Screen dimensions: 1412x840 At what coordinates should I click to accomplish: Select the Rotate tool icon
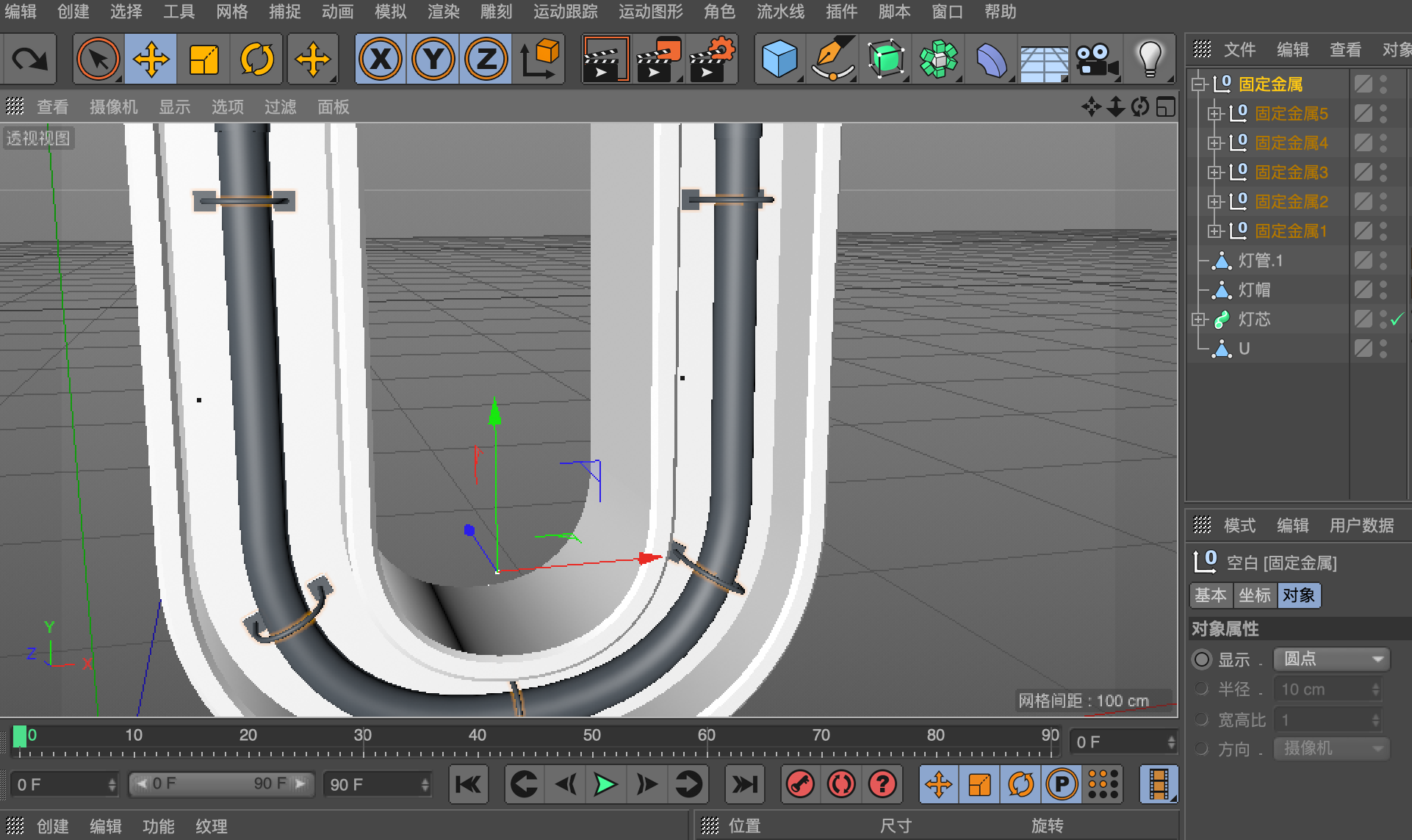click(256, 59)
